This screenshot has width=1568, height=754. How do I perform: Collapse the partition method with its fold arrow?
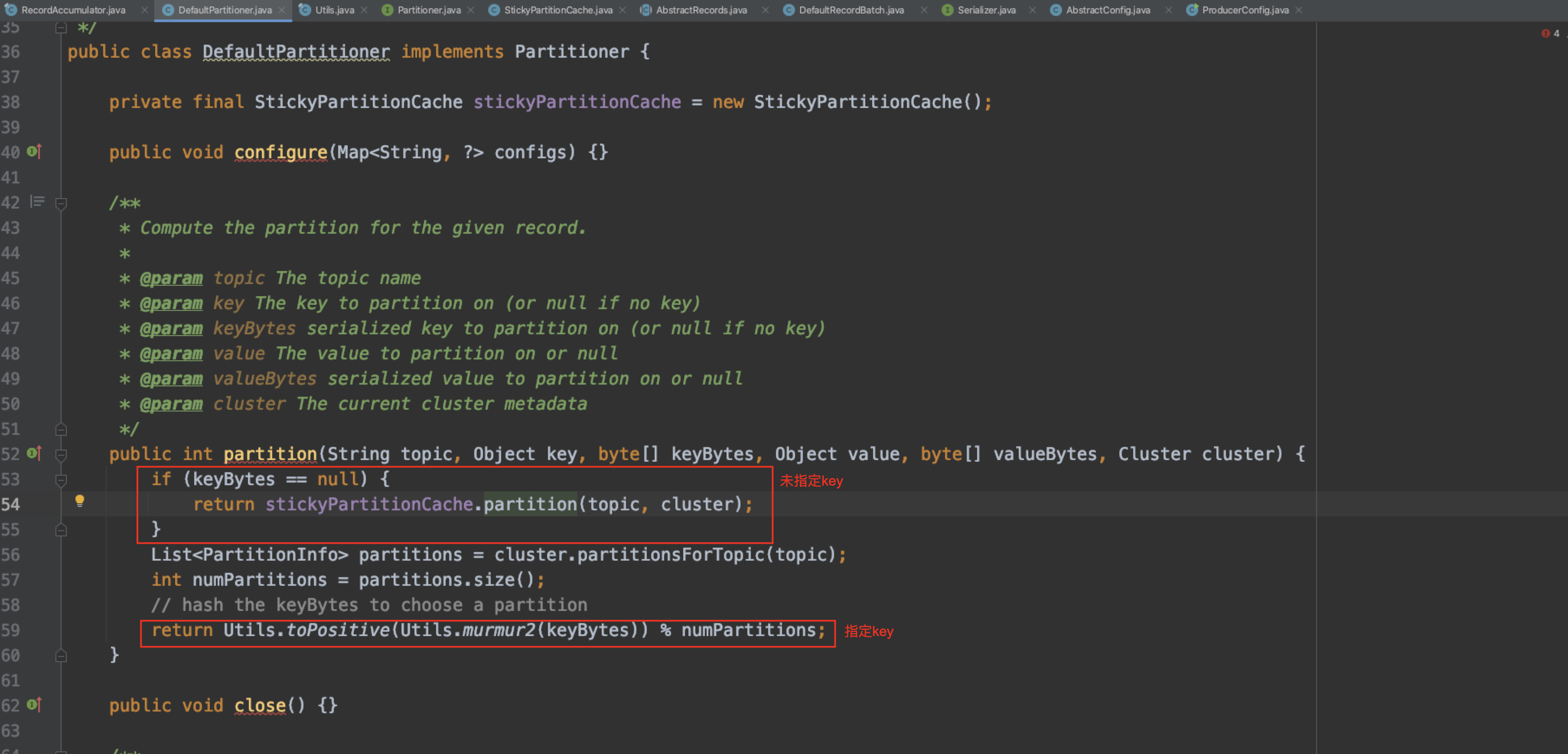pos(60,454)
